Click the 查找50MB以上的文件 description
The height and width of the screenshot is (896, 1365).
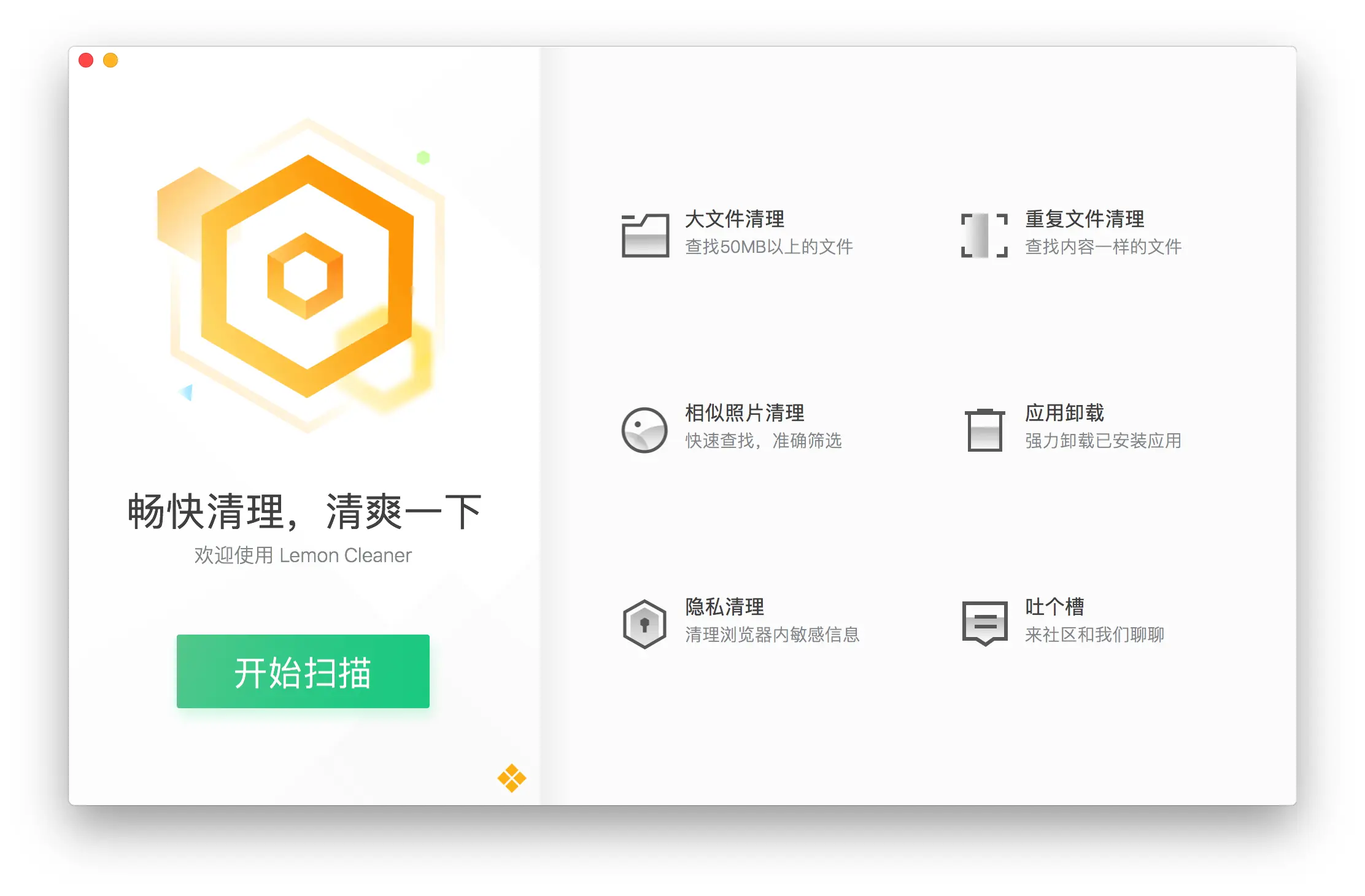tap(769, 247)
